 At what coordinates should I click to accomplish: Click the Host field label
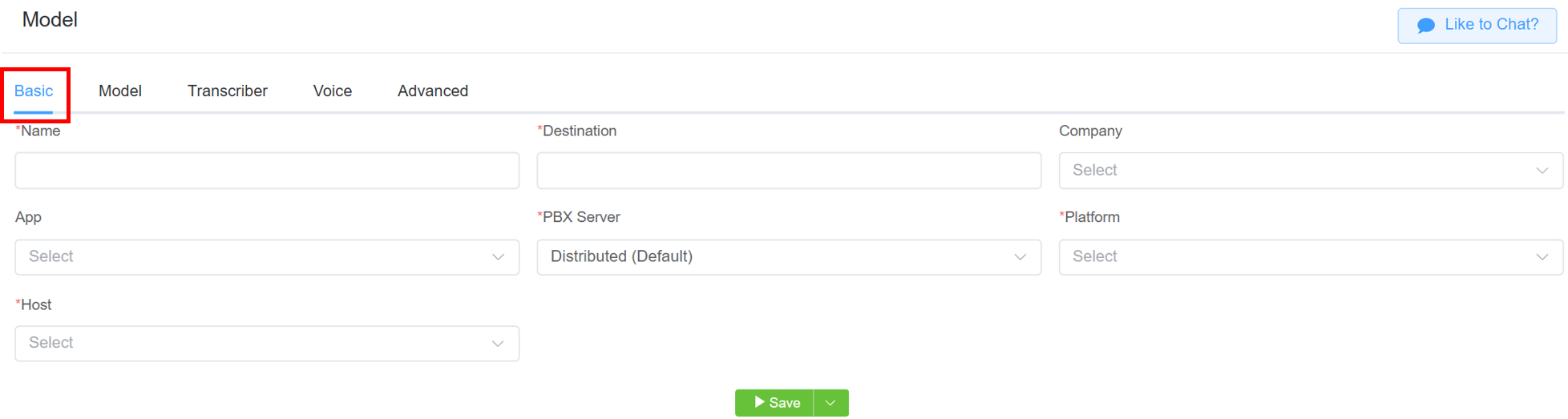coord(35,305)
